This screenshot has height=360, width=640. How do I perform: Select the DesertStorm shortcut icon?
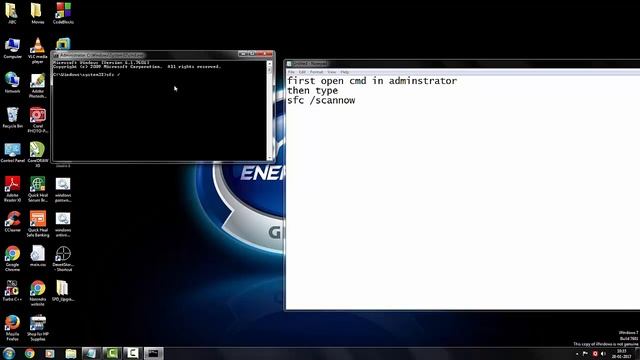[63, 258]
